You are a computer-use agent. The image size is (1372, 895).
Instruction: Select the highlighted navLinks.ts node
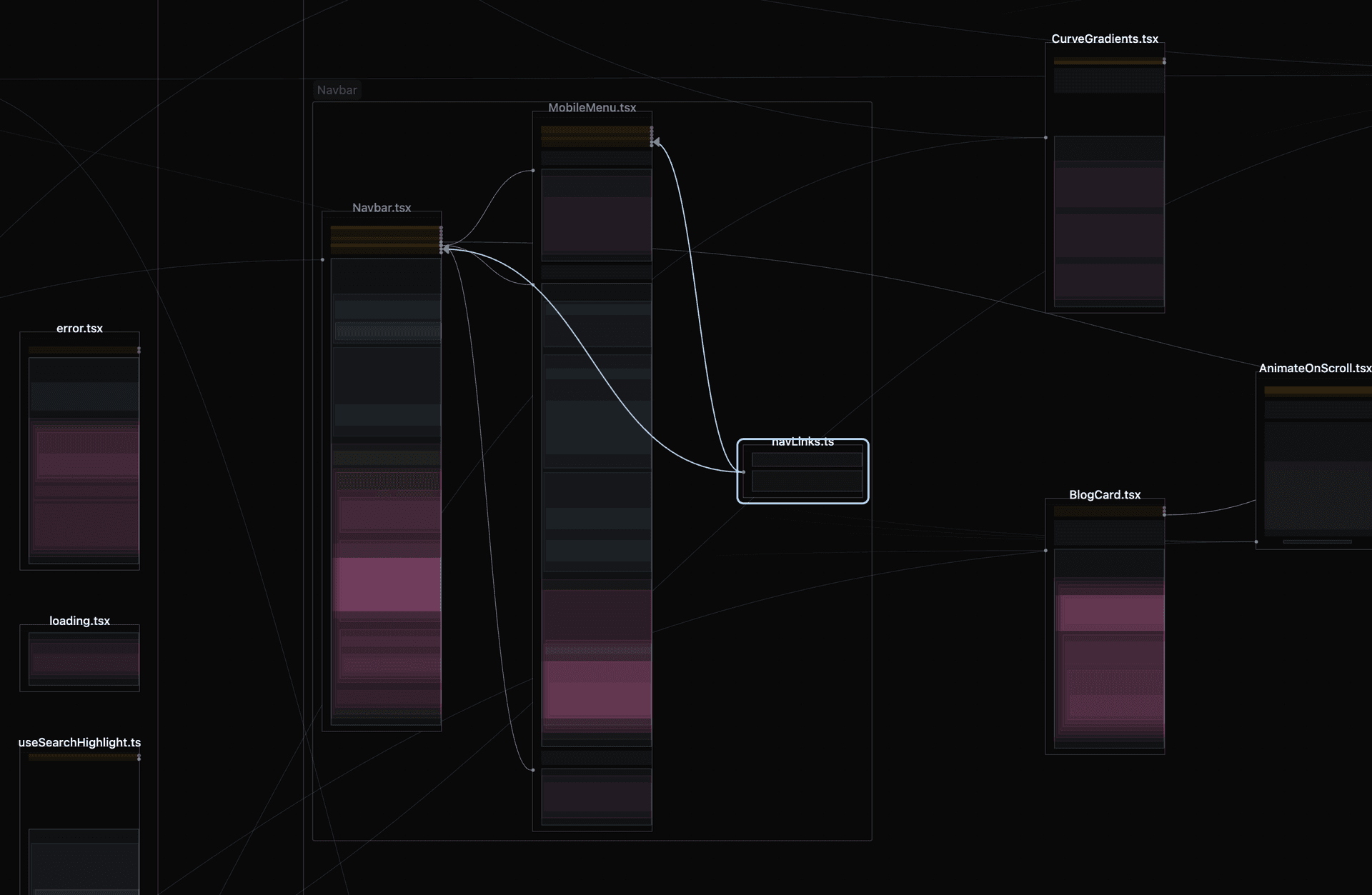click(x=802, y=471)
